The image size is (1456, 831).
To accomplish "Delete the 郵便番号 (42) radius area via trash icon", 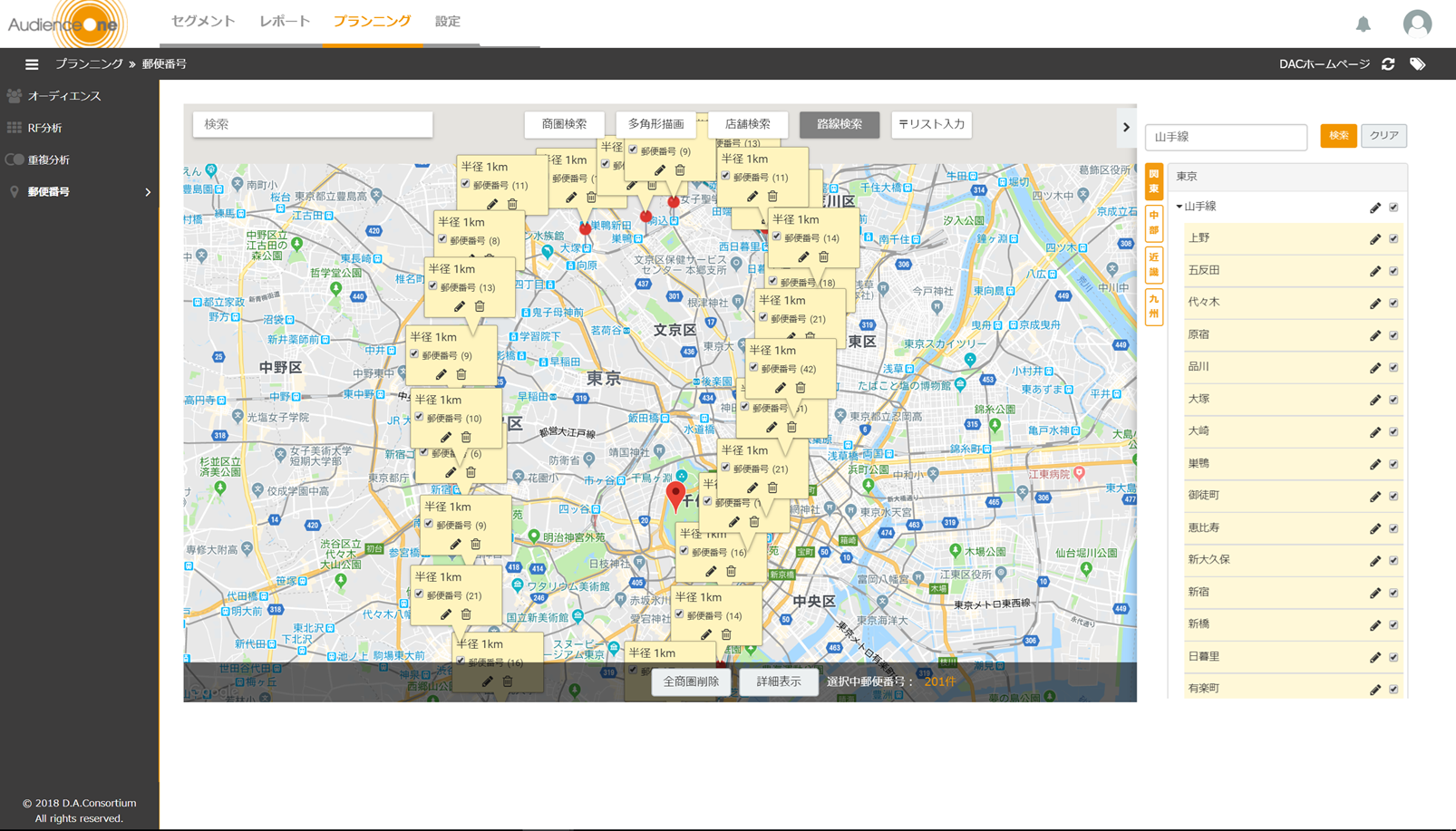I will (x=801, y=388).
